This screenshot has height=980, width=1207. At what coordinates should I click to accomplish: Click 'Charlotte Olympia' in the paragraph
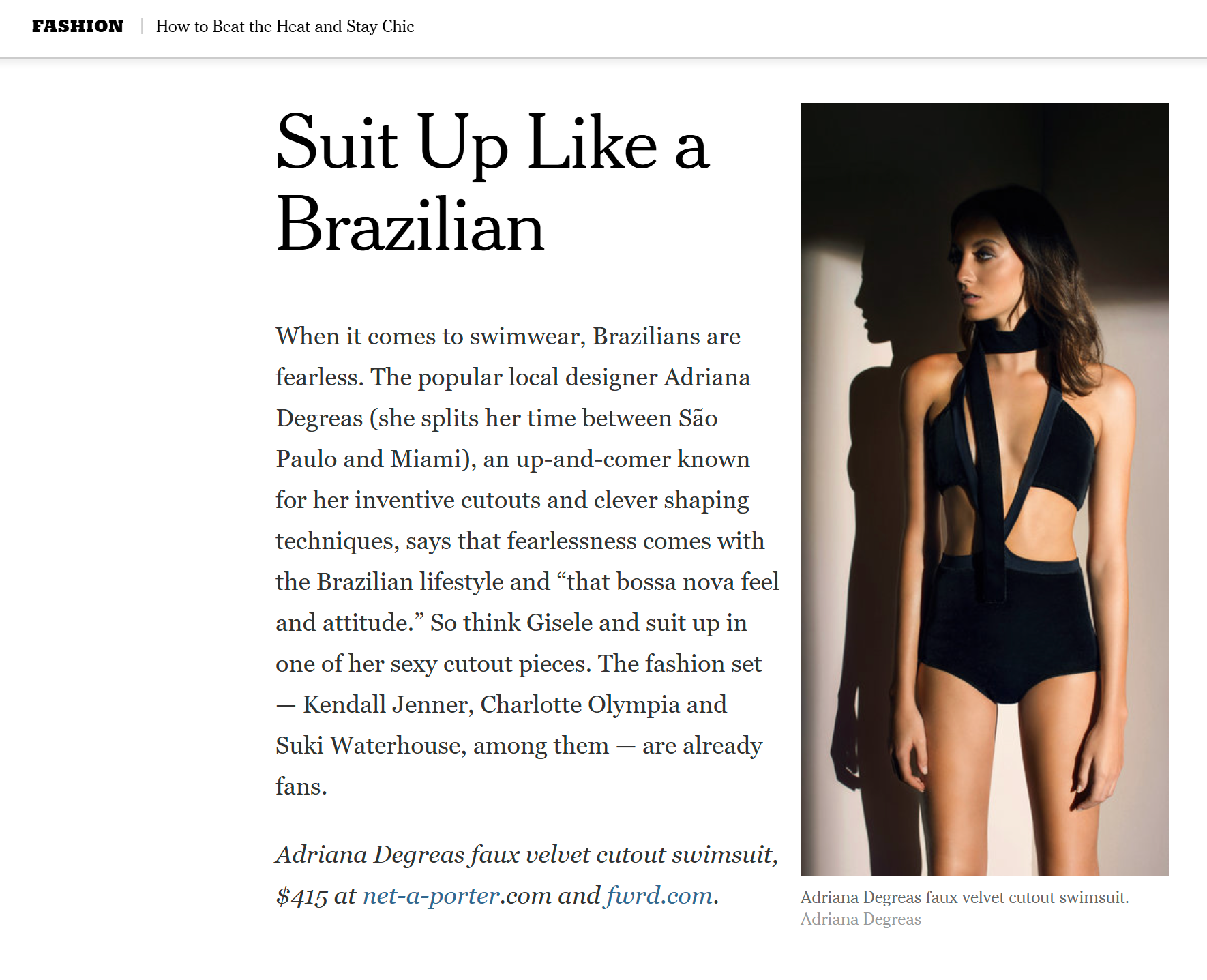(x=580, y=704)
